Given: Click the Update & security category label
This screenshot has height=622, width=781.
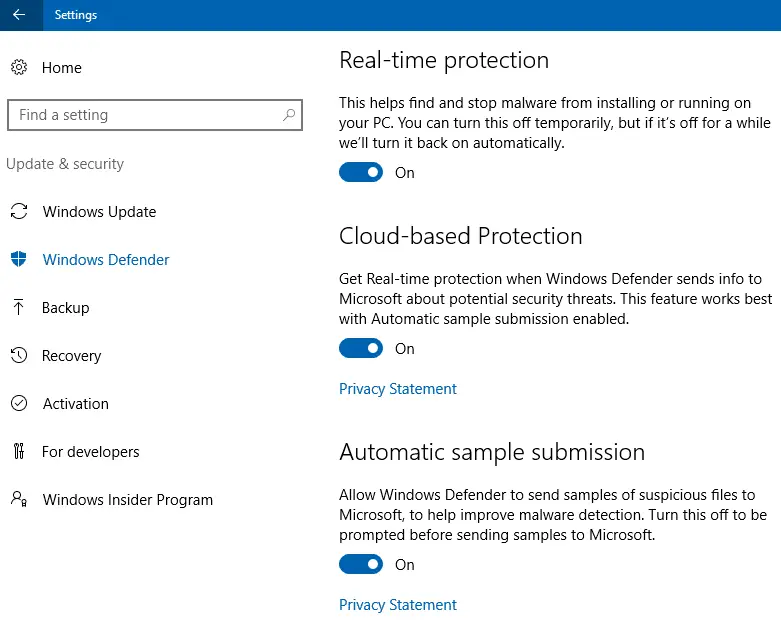Looking at the screenshot, I should [65, 164].
